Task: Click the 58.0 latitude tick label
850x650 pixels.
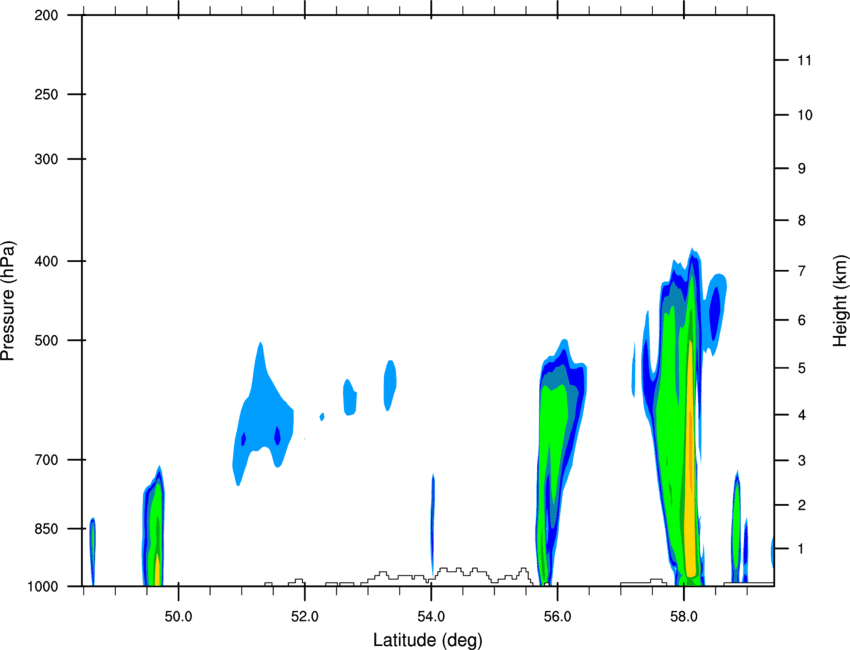Action: [x=684, y=617]
